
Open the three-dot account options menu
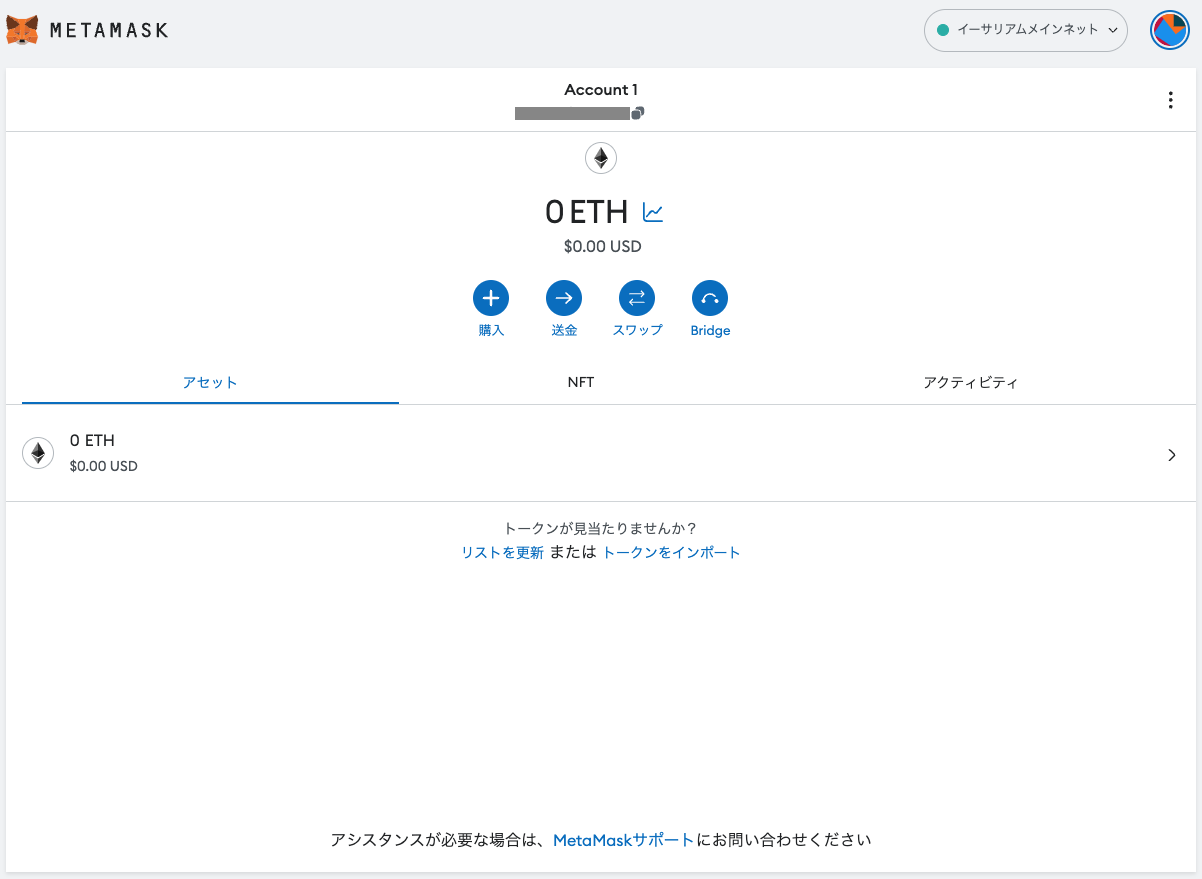click(x=1171, y=100)
